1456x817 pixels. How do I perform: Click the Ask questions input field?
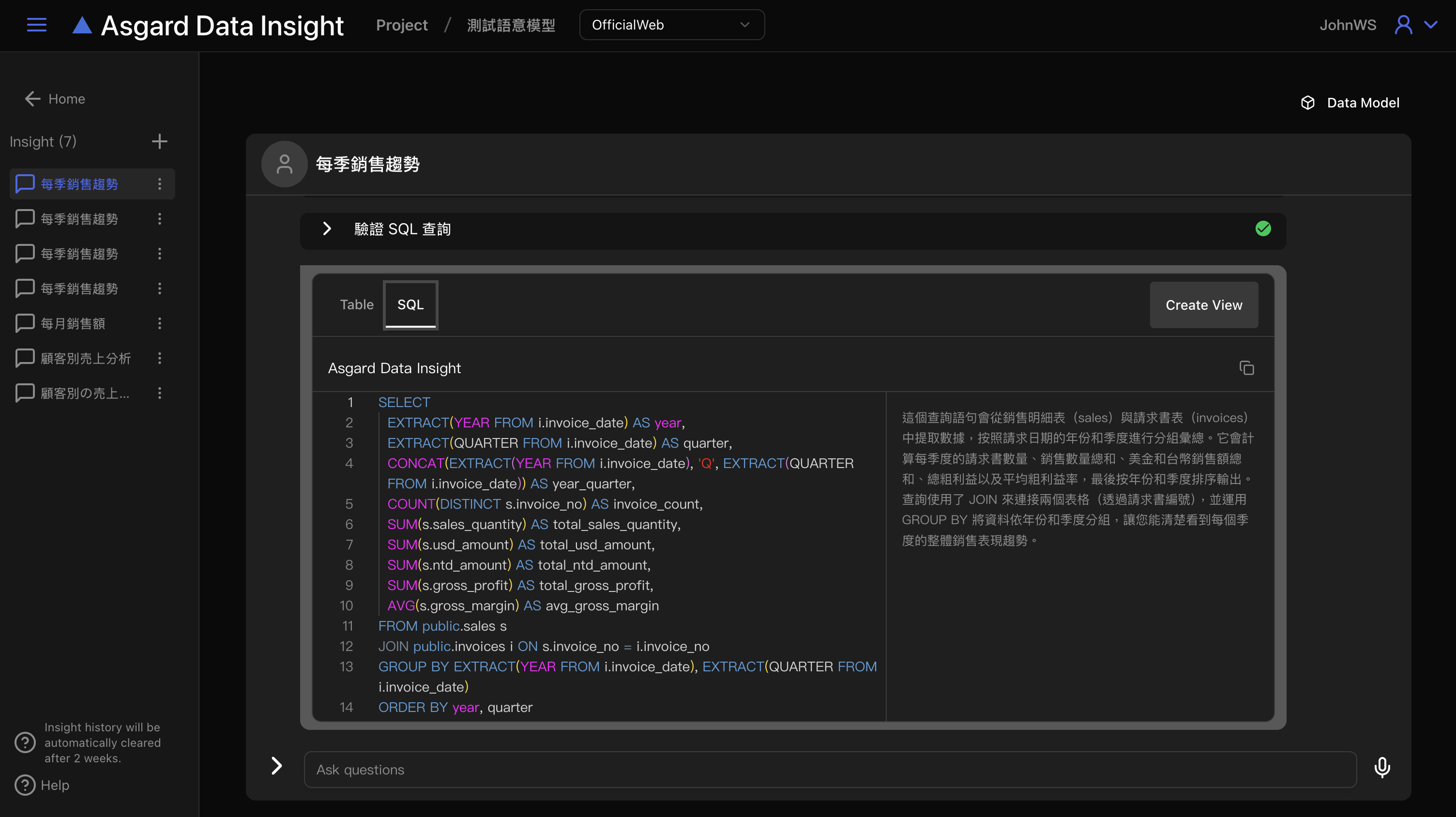point(830,770)
